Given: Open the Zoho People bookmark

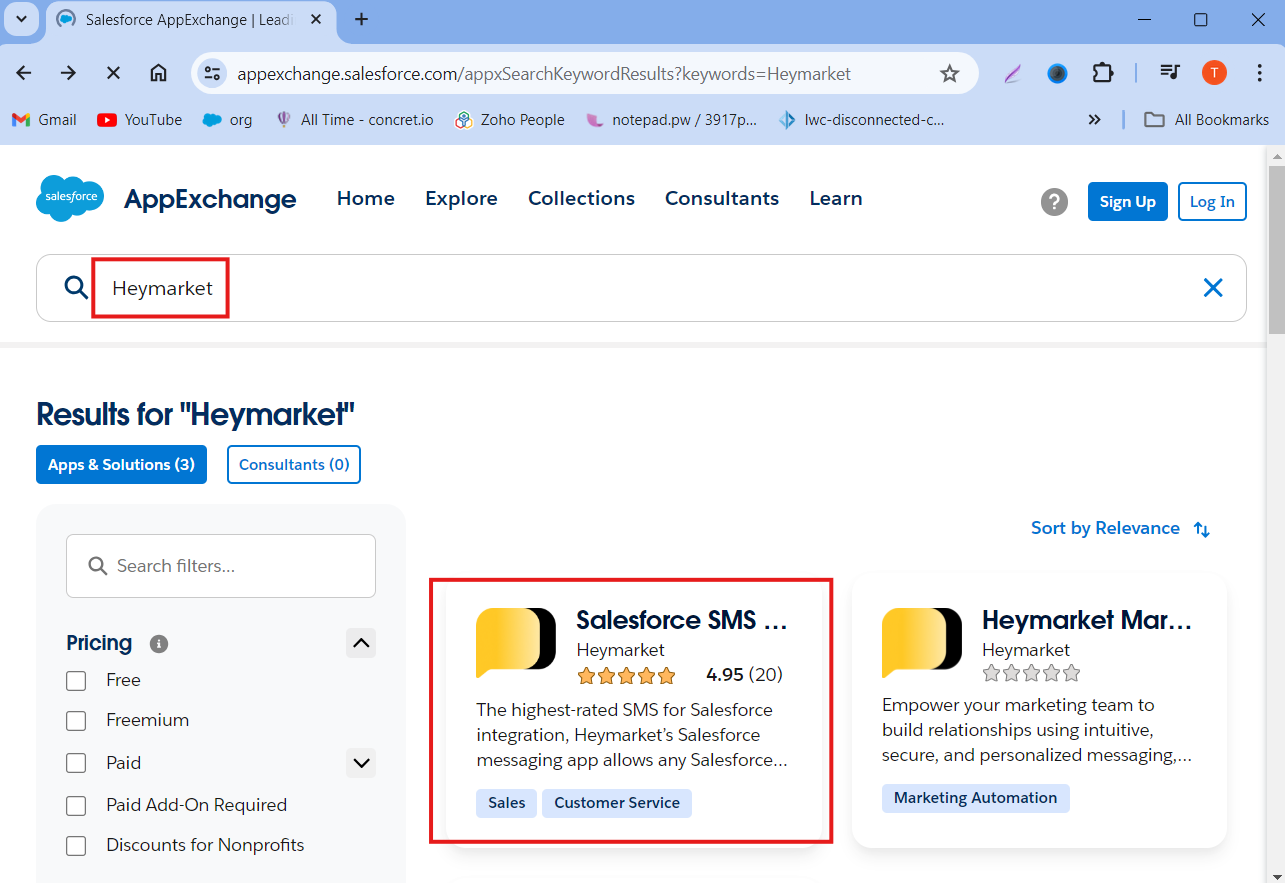Looking at the screenshot, I should click(x=510, y=119).
